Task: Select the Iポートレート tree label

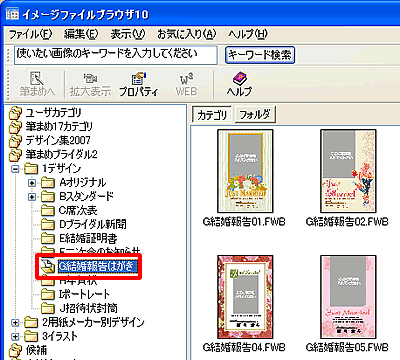Action: pos(84,294)
